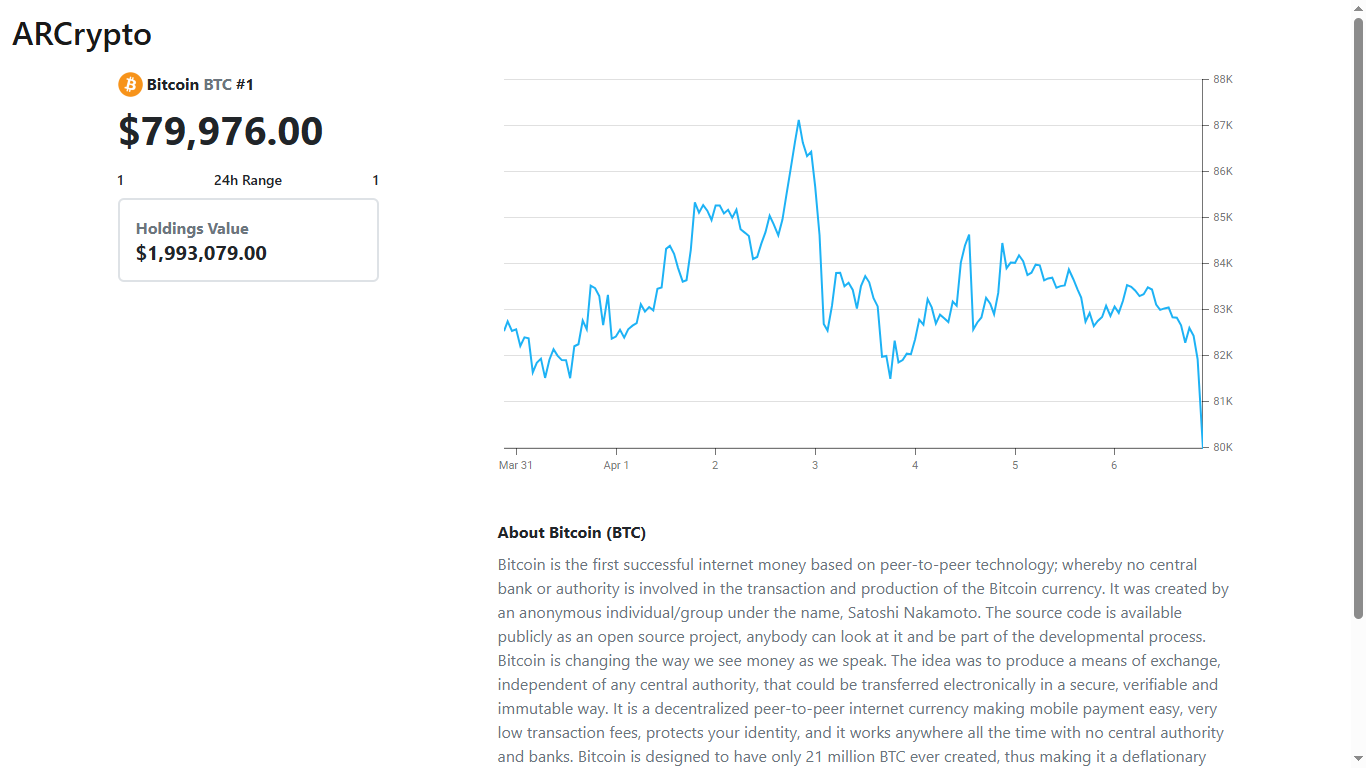The width and height of the screenshot is (1366, 768).
Task: Open the ARCrypto home title
Action: coord(82,34)
